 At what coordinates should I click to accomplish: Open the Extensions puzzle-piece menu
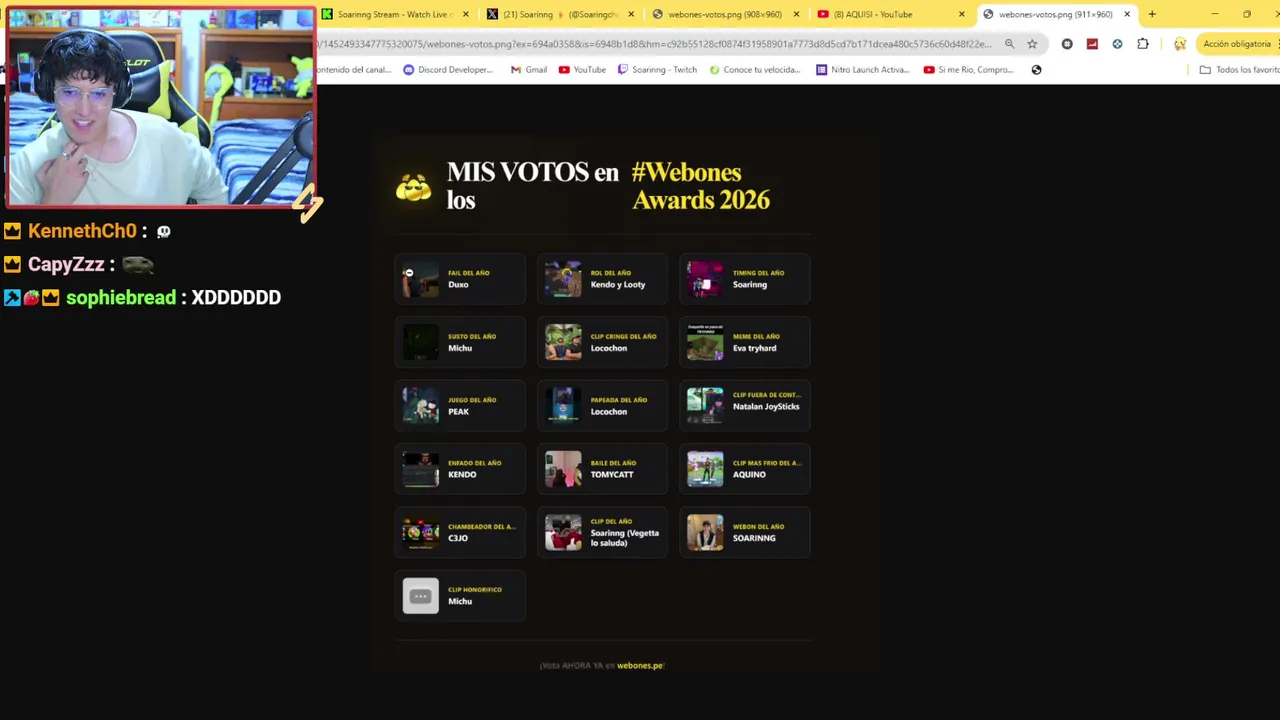(x=1143, y=44)
